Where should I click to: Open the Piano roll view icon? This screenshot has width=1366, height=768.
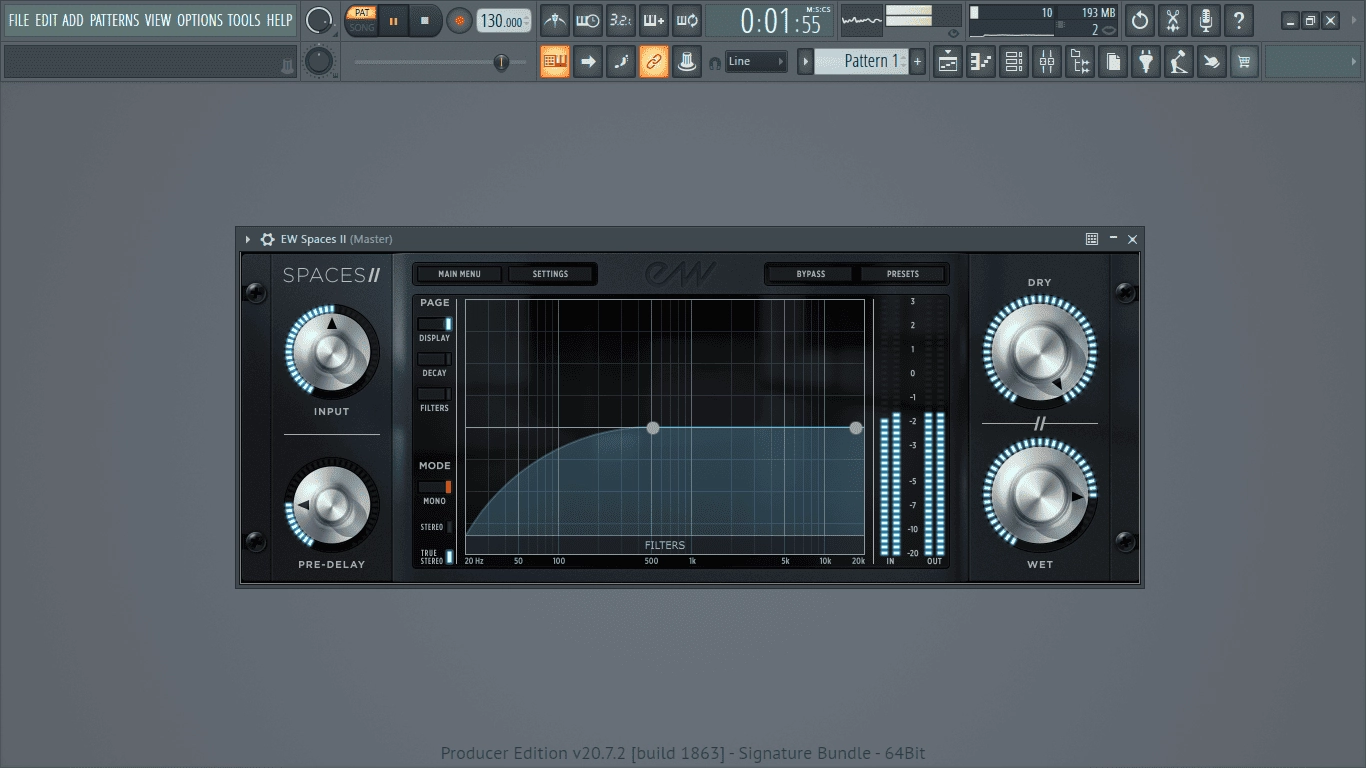pyautogui.click(x=981, y=62)
